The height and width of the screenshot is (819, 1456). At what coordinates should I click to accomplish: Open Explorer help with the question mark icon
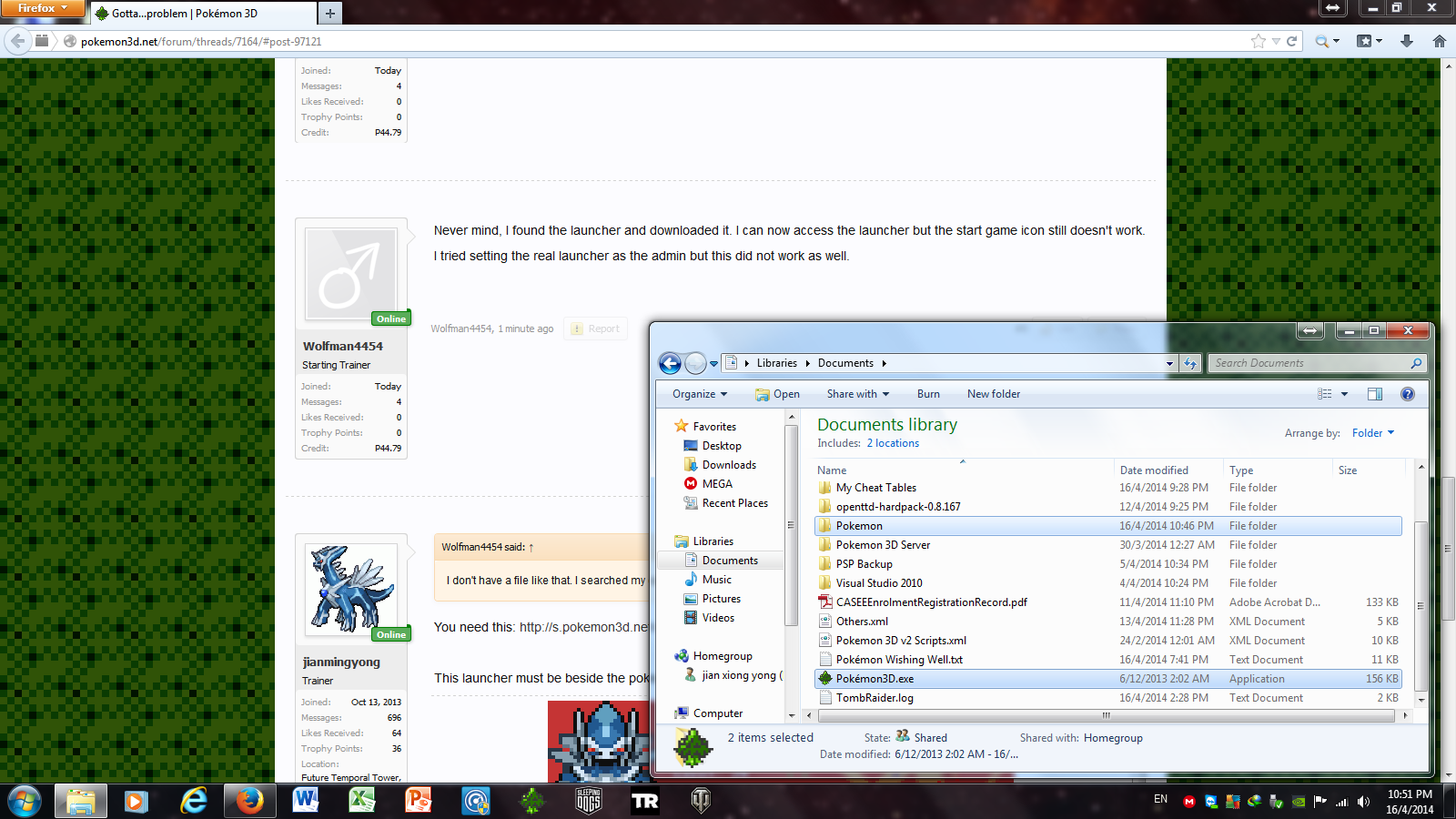1408,394
